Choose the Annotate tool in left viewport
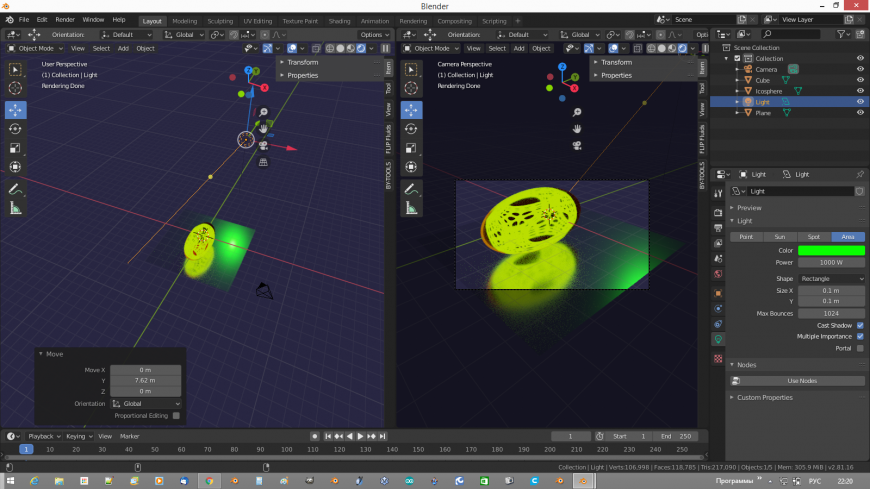Image resolution: width=870 pixels, height=489 pixels. point(16,188)
